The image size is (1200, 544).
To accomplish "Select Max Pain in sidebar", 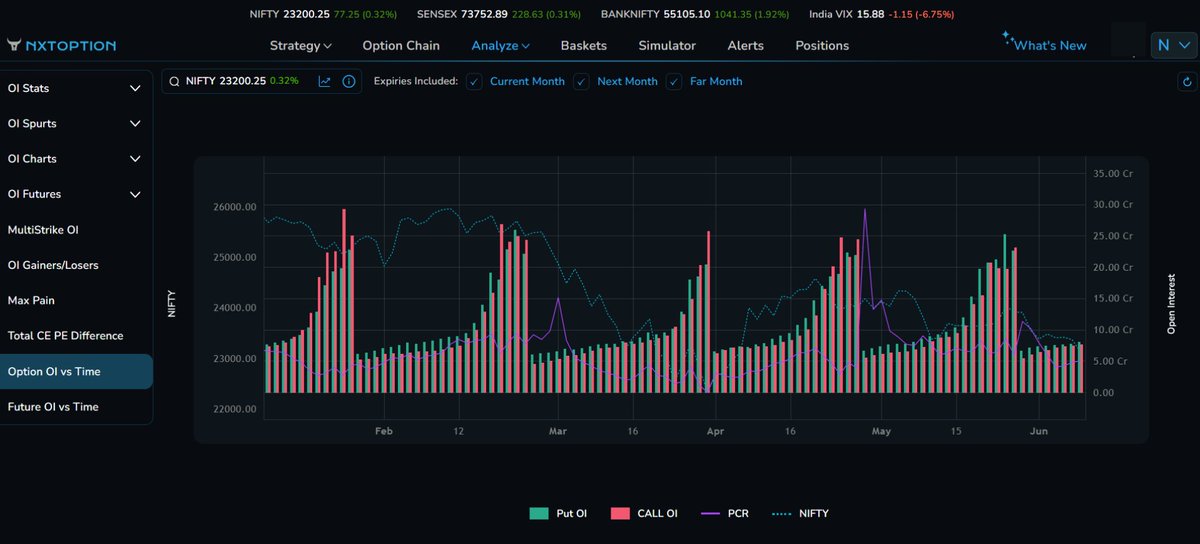I will tap(76, 300).
